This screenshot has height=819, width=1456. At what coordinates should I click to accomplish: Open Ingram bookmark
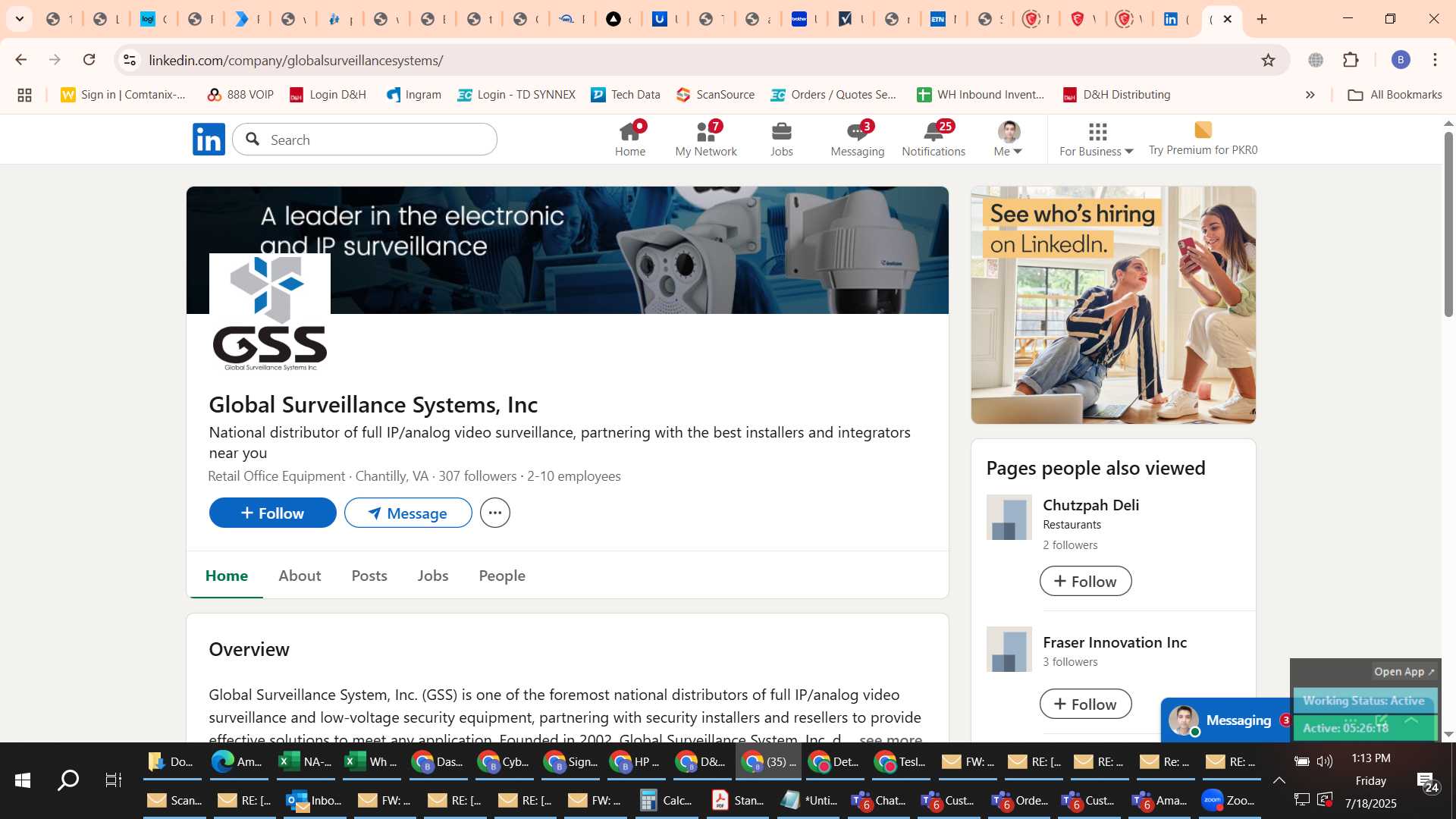click(414, 95)
